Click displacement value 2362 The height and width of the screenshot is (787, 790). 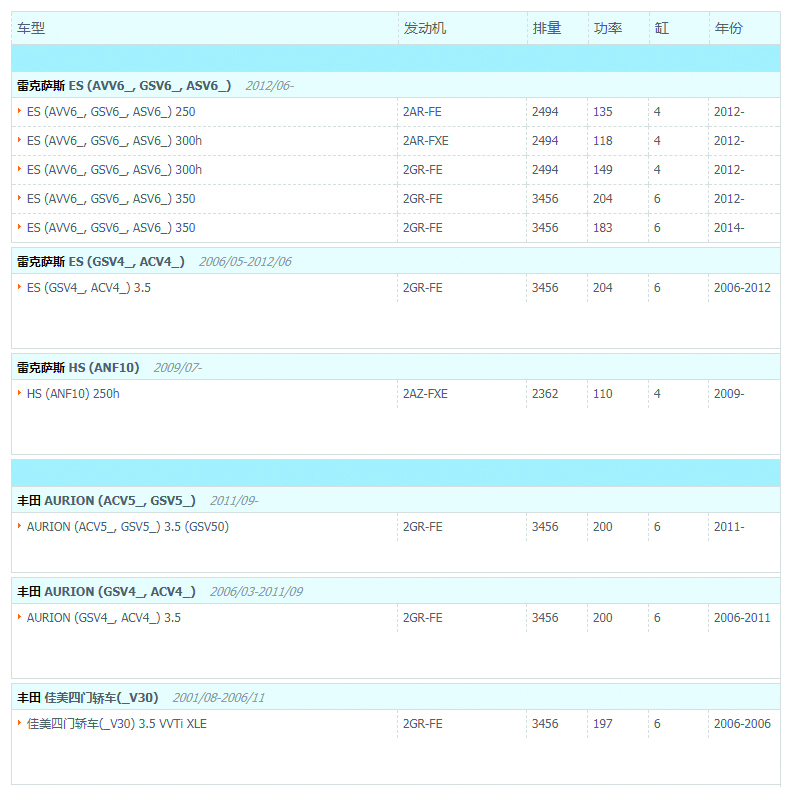coord(545,394)
